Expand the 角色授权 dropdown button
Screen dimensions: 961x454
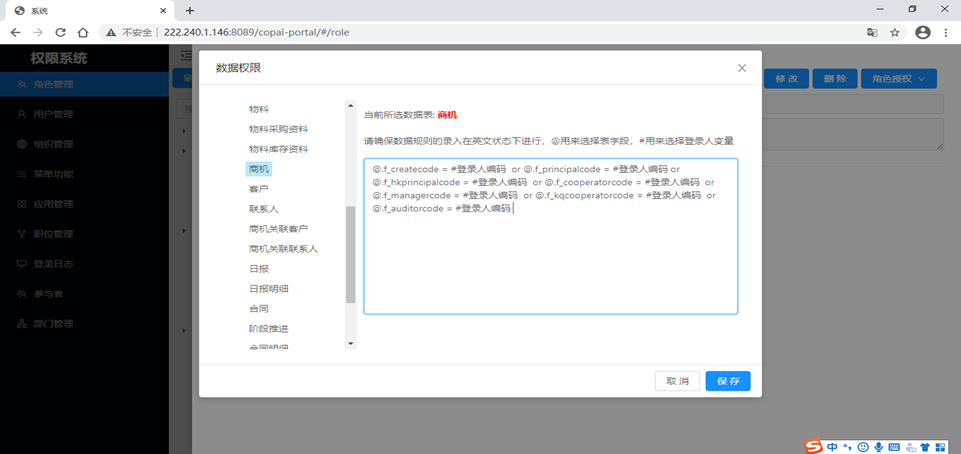898,79
